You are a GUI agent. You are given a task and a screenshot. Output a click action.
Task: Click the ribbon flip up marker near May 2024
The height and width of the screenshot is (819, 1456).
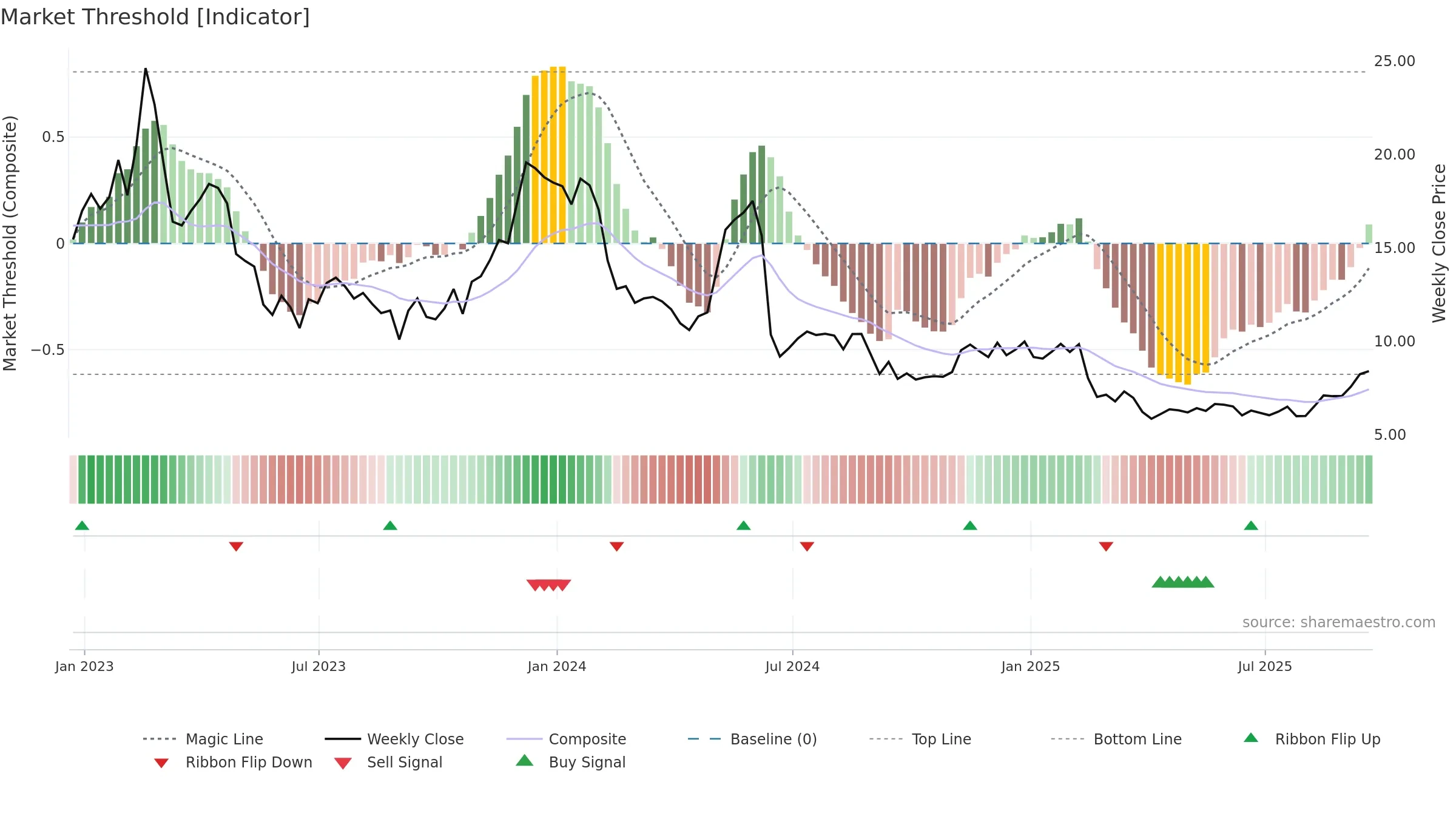click(x=743, y=525)
